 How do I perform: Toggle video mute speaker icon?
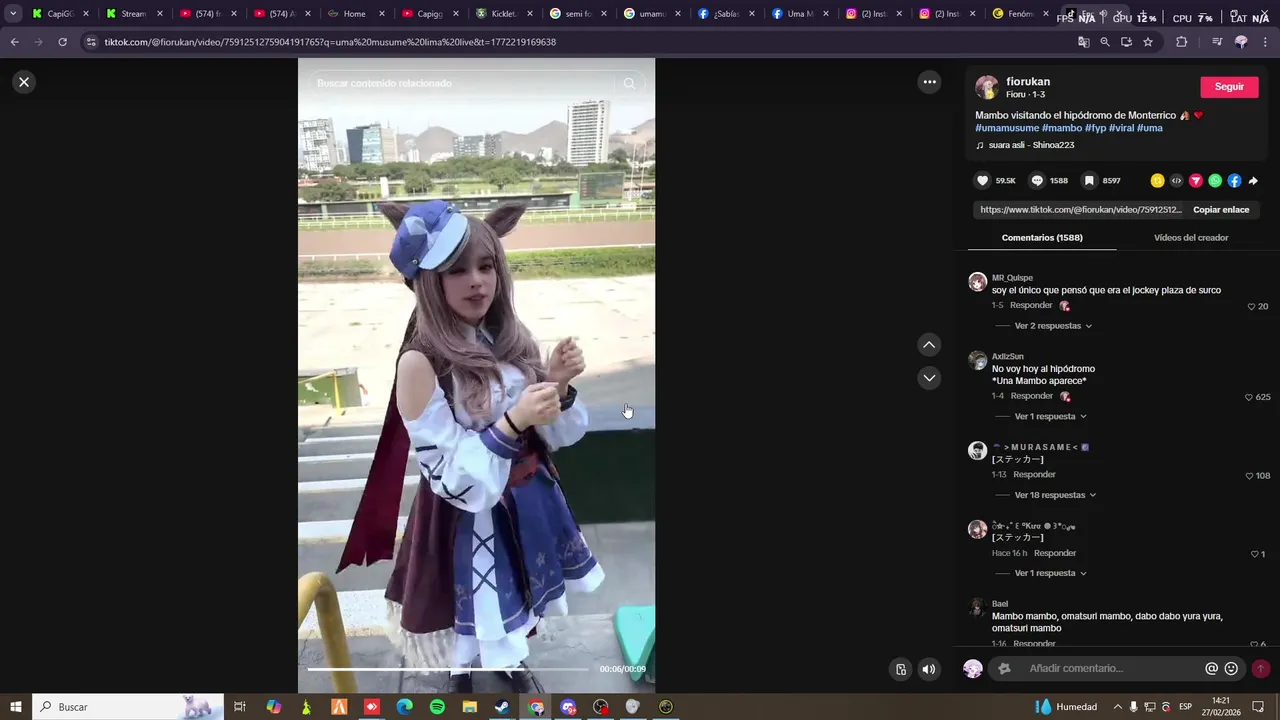pyautogui.click(x=929, y=670)
